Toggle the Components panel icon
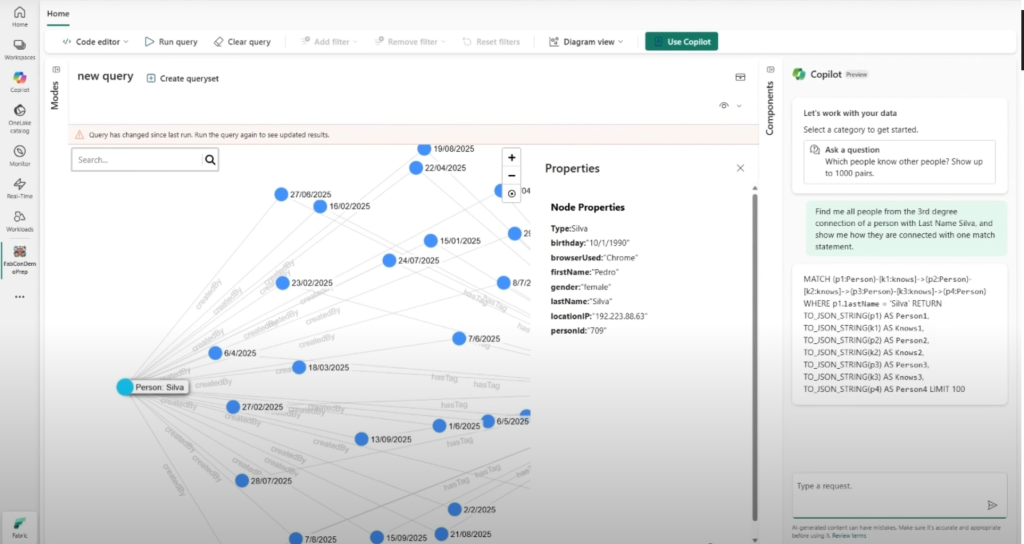The width and height of the screenshot is (1024, 544). [771, 69]
